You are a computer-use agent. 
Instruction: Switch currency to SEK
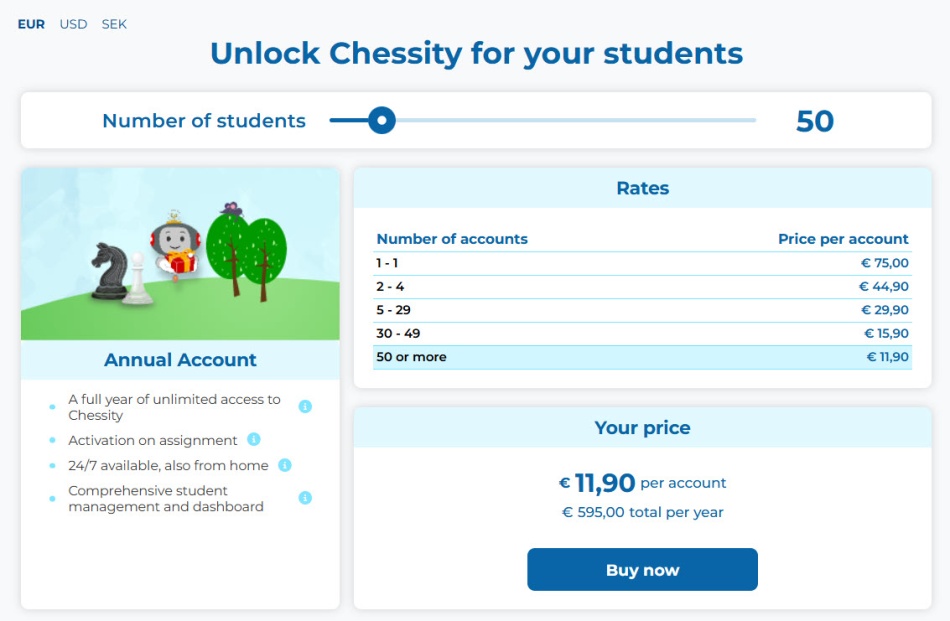point(114,24)
